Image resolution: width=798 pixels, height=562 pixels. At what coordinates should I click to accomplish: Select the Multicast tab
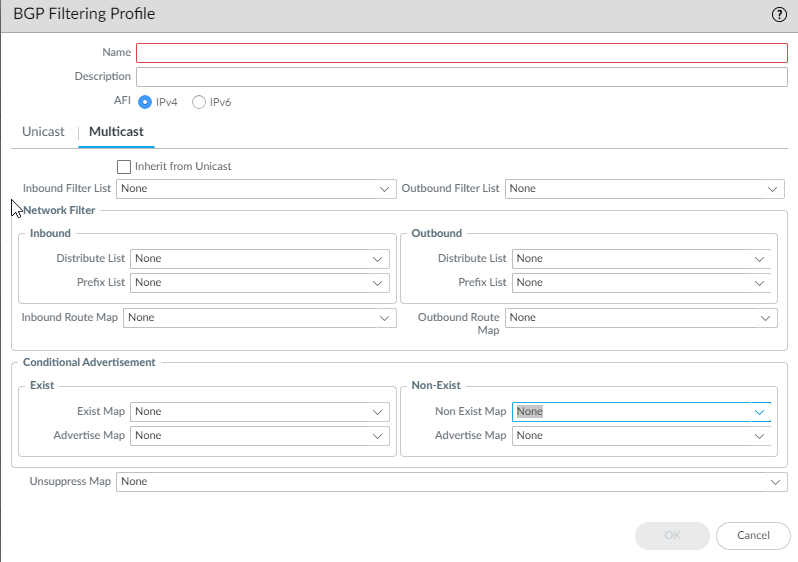click(116, 132)
